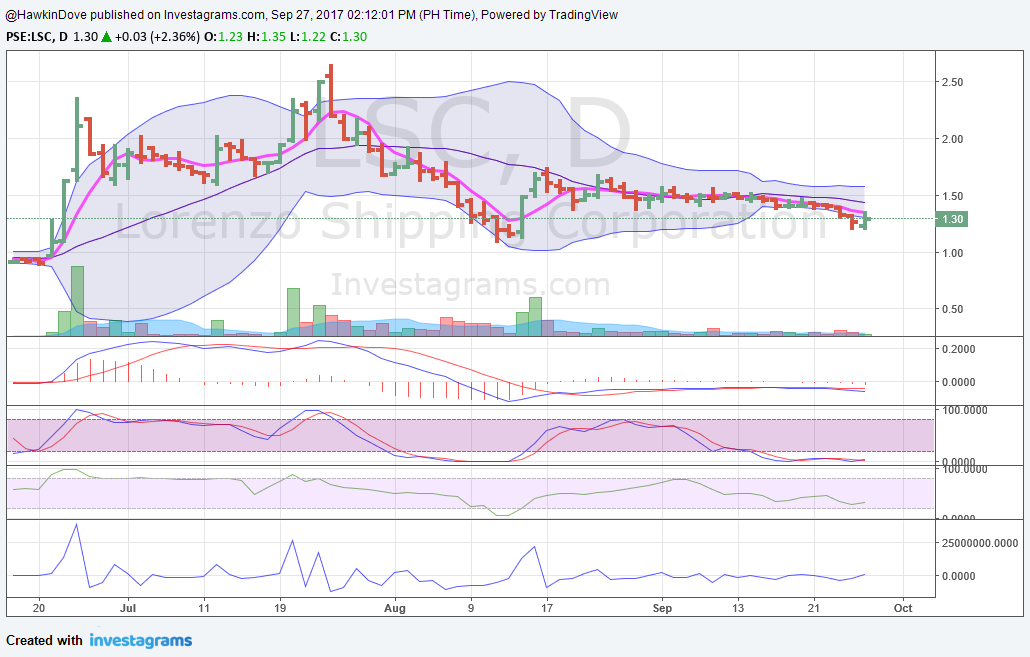
Task: Click the investagrams logo in the footer
Action: 139,640
